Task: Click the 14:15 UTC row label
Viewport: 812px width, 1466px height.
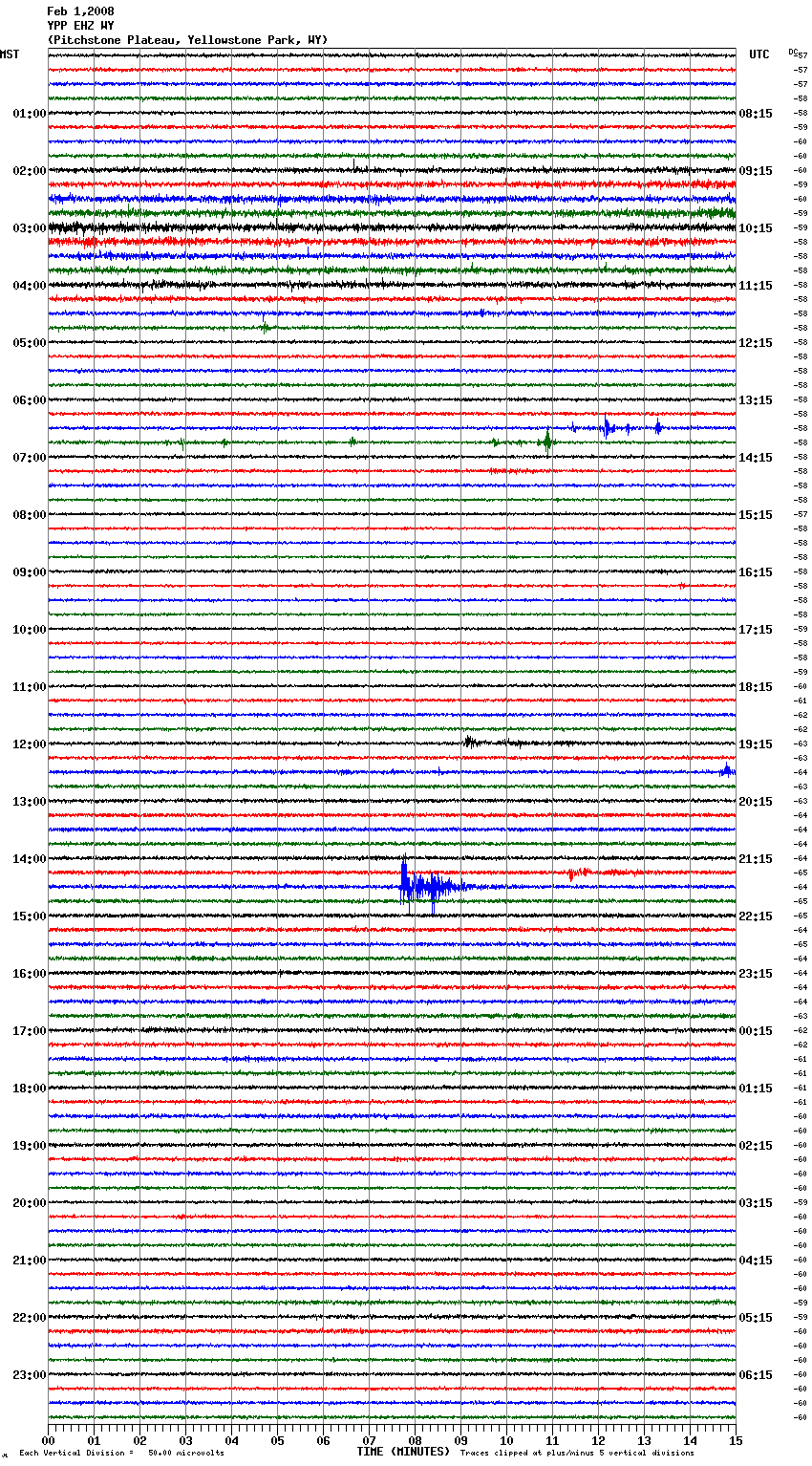Action: click(x=756, y=458)
